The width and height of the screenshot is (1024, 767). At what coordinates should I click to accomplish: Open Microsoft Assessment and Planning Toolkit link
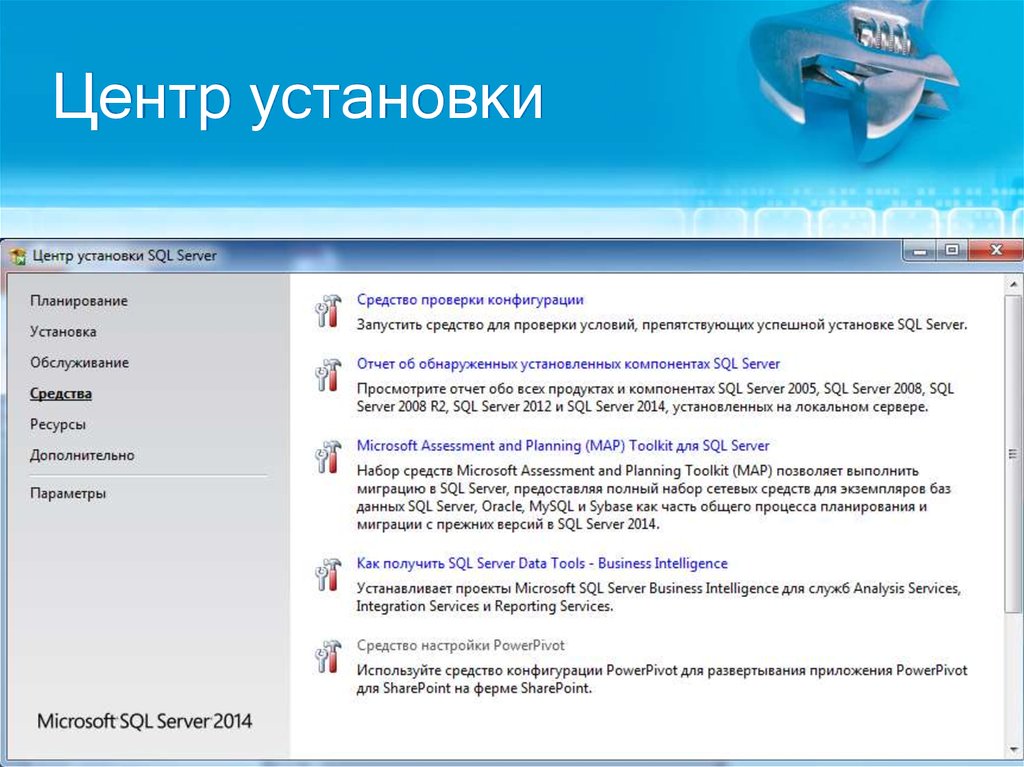tap(563, 446)
